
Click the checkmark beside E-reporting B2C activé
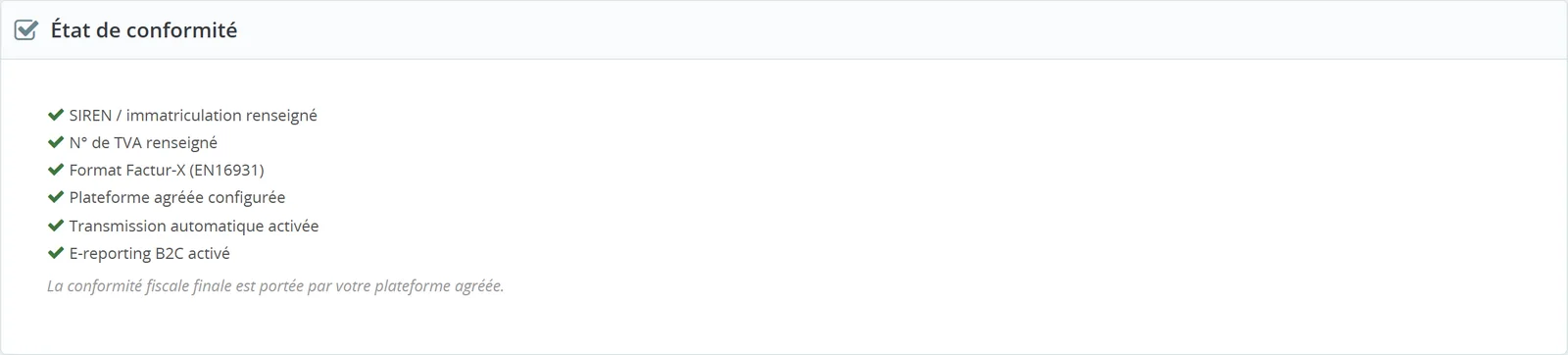56,253
